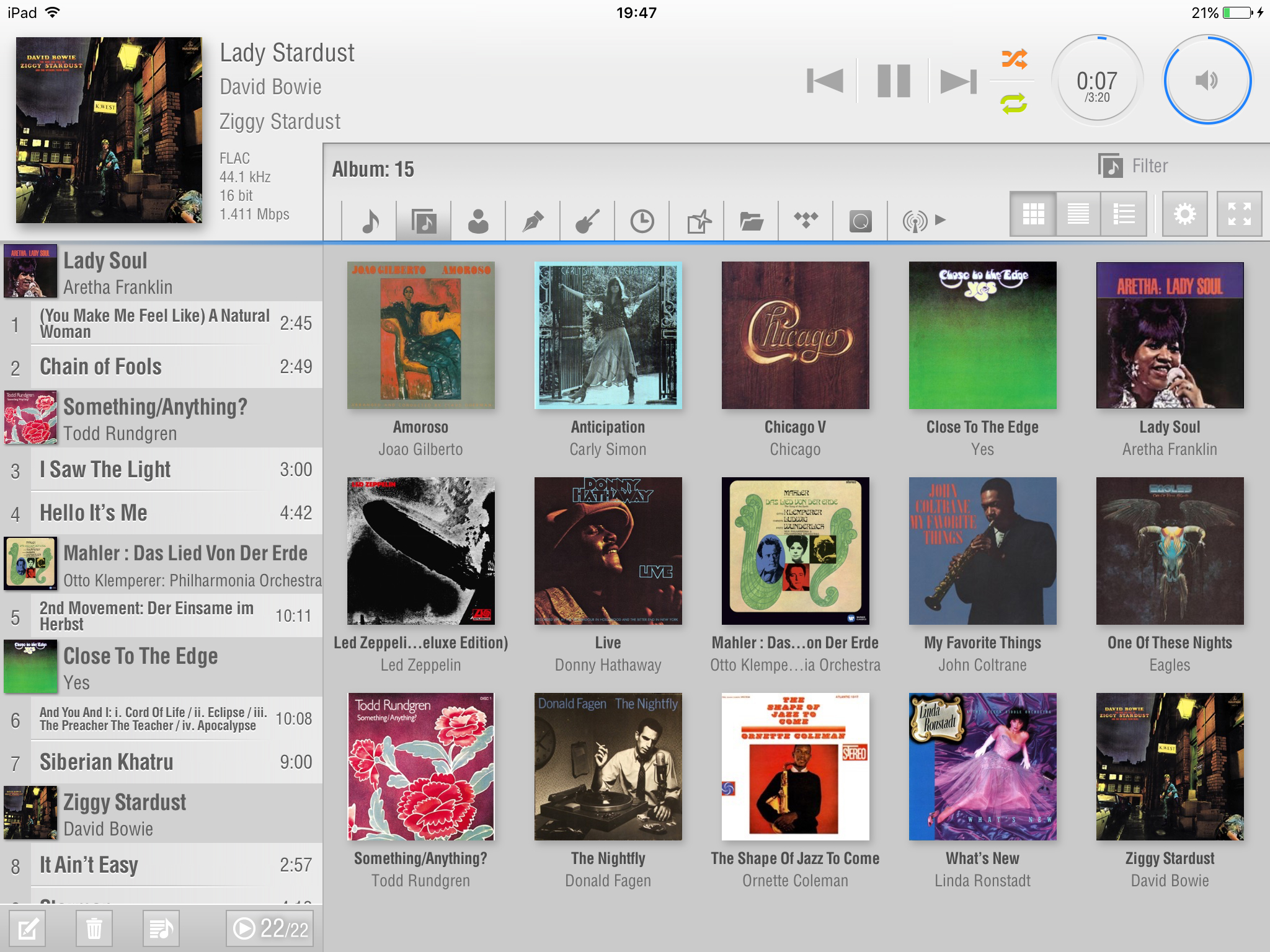The width and height of the screenshot is (1270, 952).
Task: Pause the current track
Action: click(x=894, y=81)
